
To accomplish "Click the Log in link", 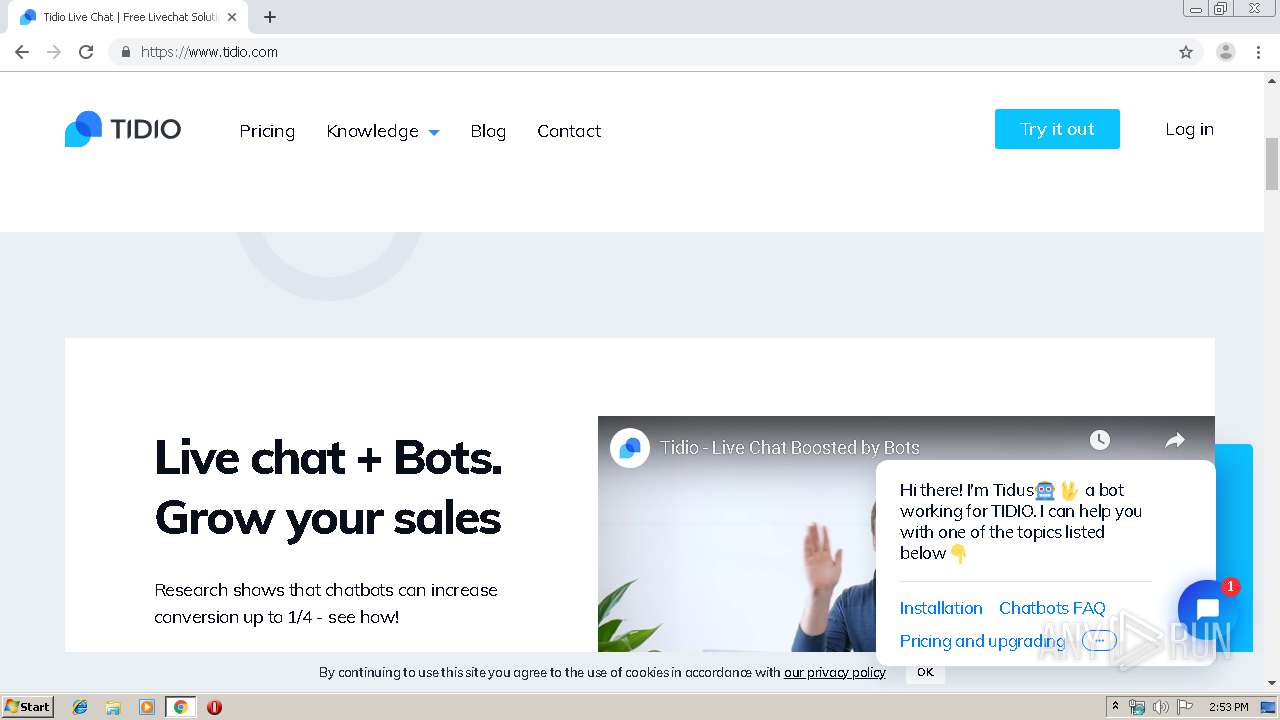I will pos(1189,129).
